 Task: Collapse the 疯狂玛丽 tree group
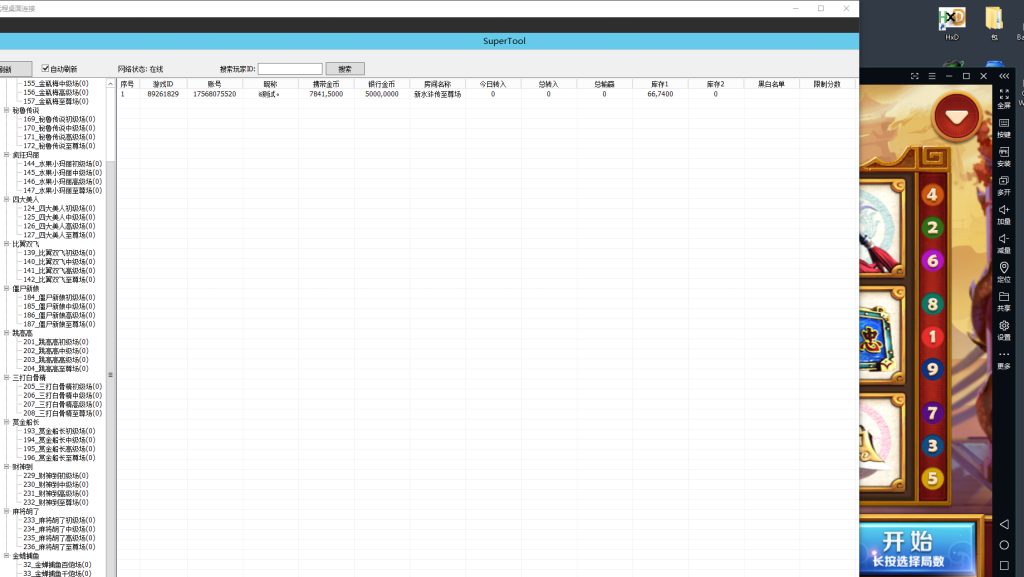tap(7, 155)
